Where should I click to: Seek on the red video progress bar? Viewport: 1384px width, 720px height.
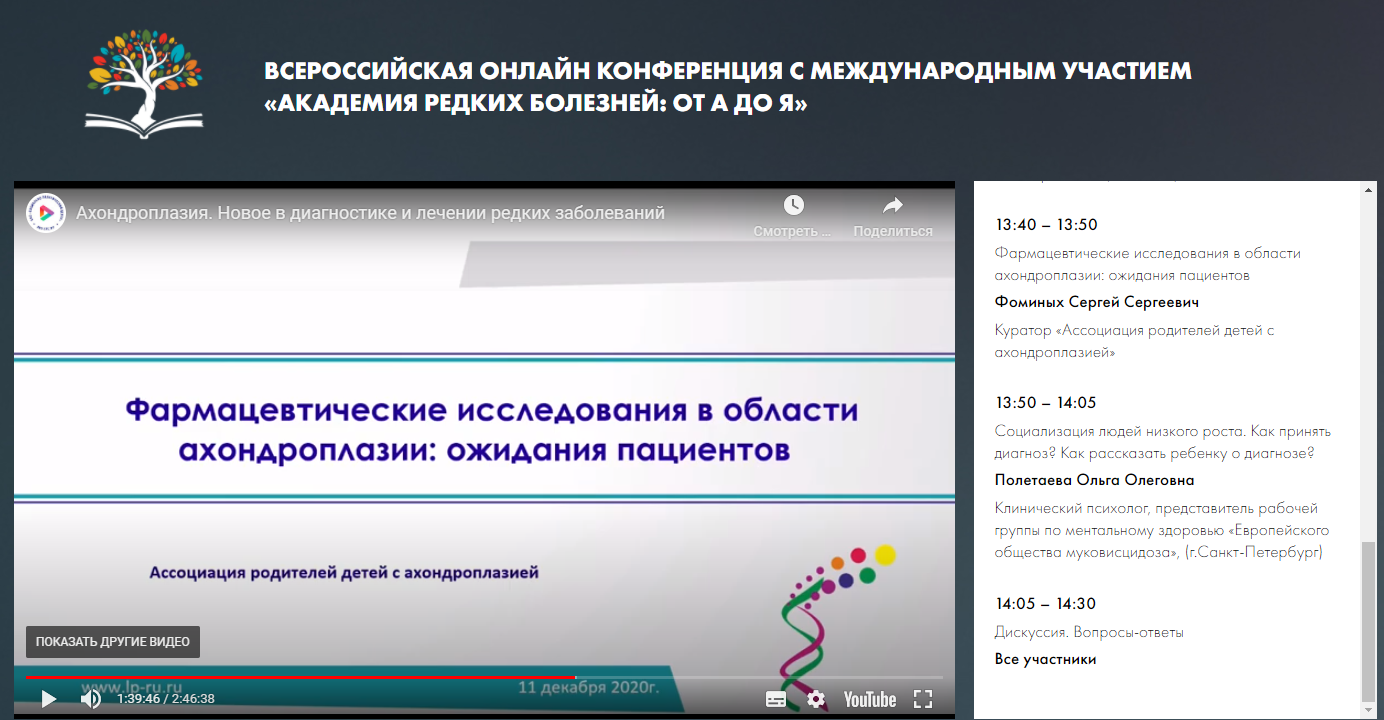click(300, 677)
